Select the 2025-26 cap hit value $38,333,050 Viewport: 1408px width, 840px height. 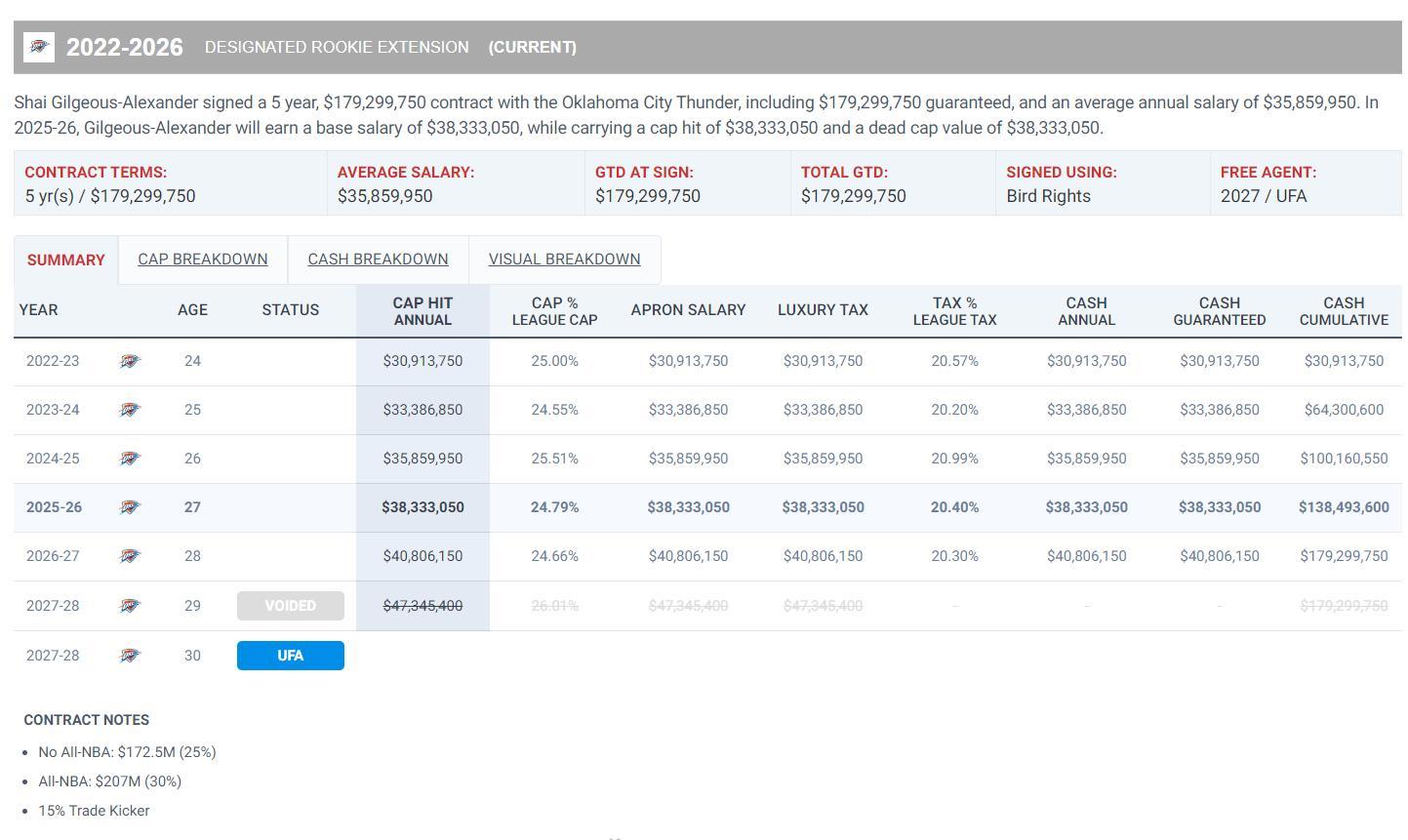[x=422, y=507]
